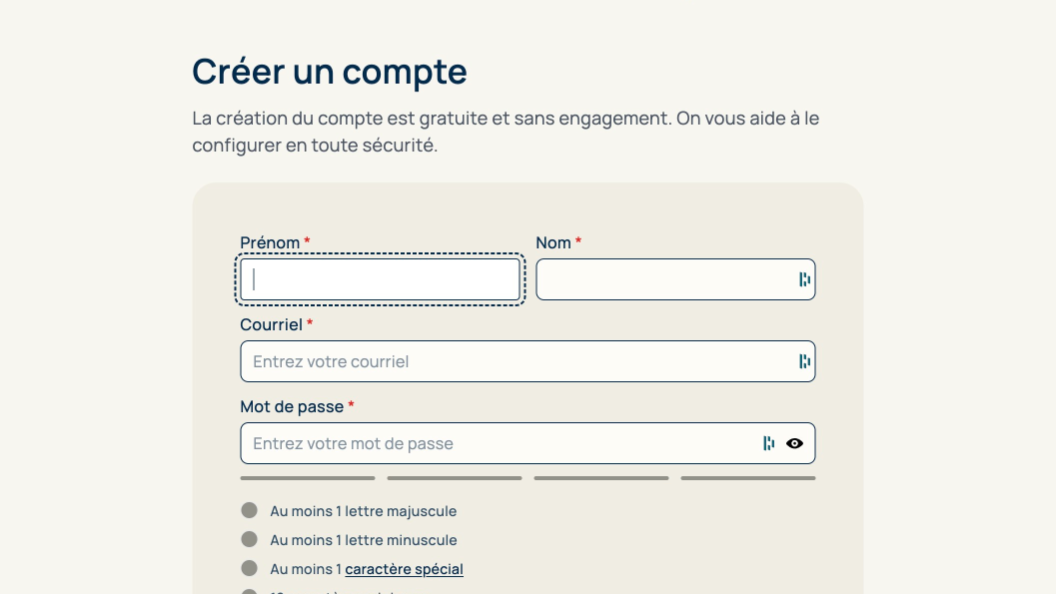Open password manager icon in Nom field

(x=804, y=280)
